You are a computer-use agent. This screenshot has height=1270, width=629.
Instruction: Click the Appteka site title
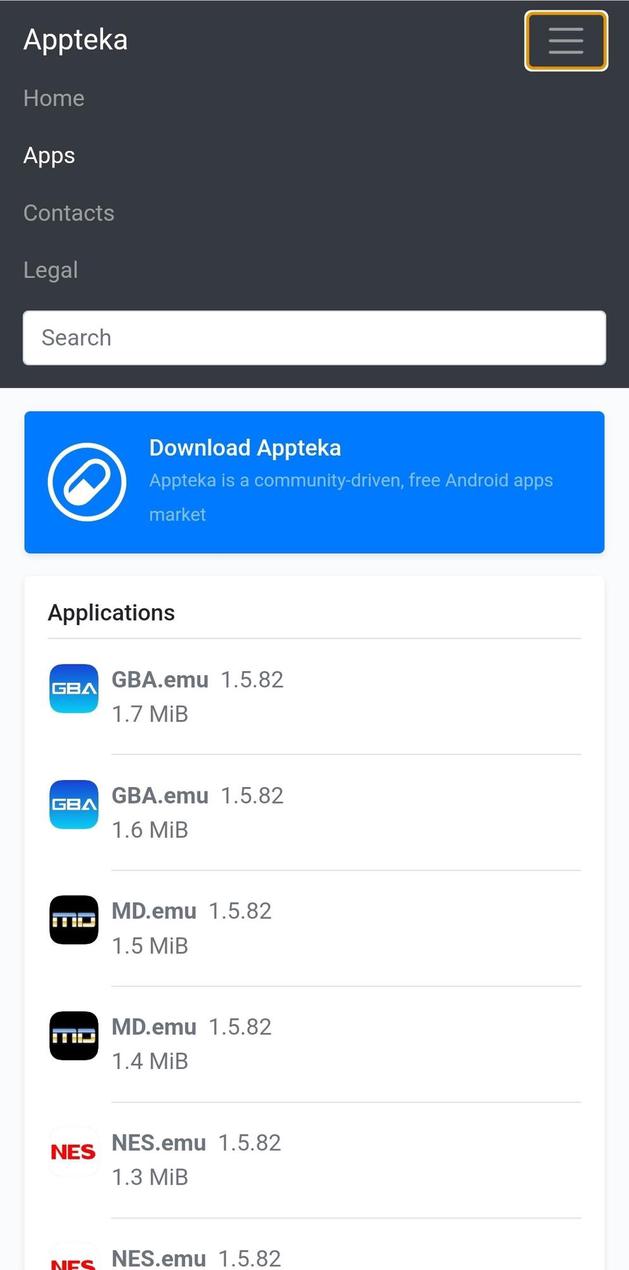pos(75,40)
